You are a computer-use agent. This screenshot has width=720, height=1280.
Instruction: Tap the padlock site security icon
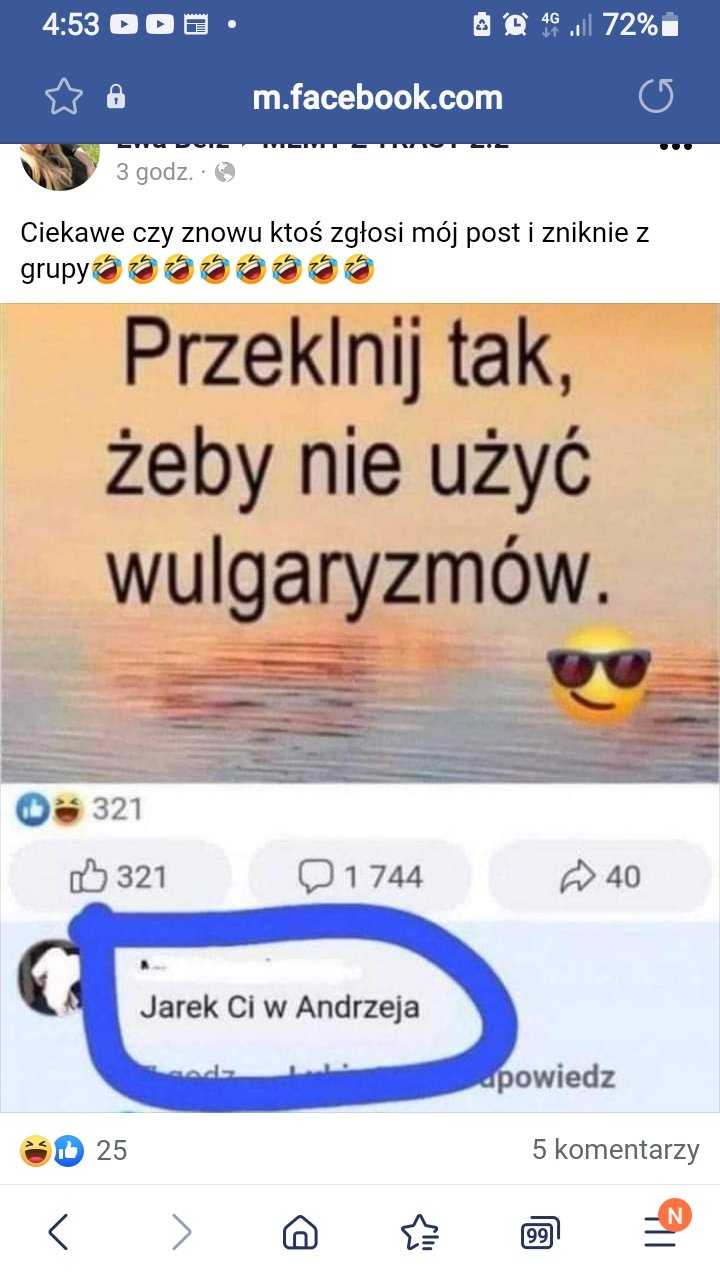(116, 97)
